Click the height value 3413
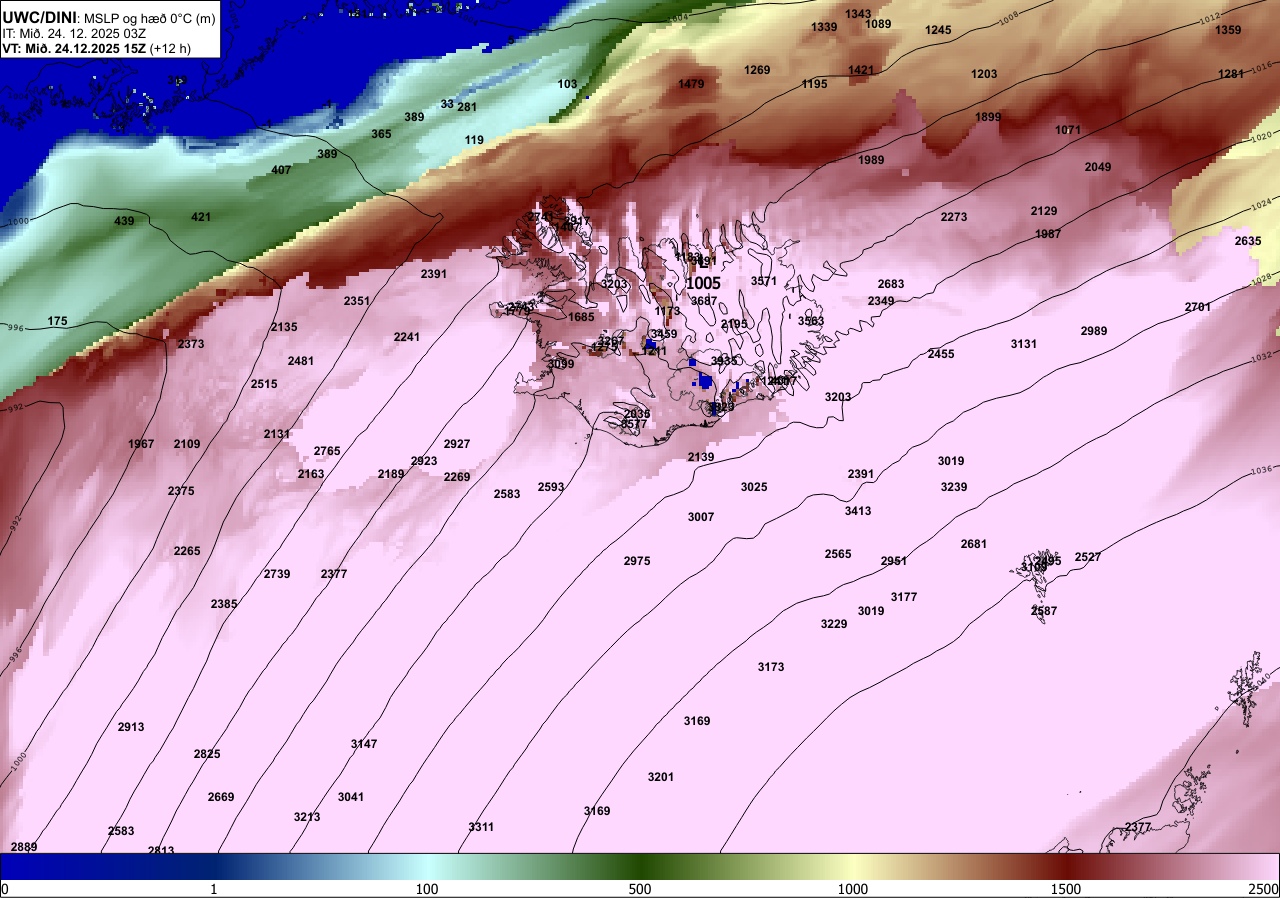 858,511
